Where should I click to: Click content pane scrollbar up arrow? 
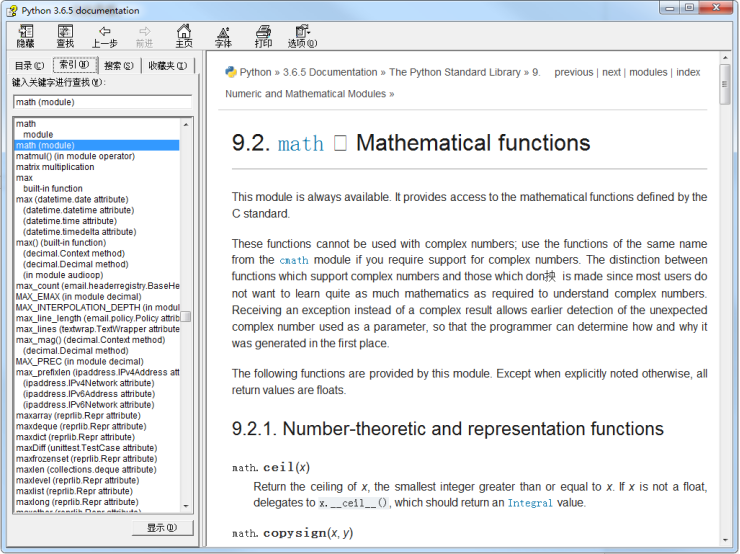[725, 58]
